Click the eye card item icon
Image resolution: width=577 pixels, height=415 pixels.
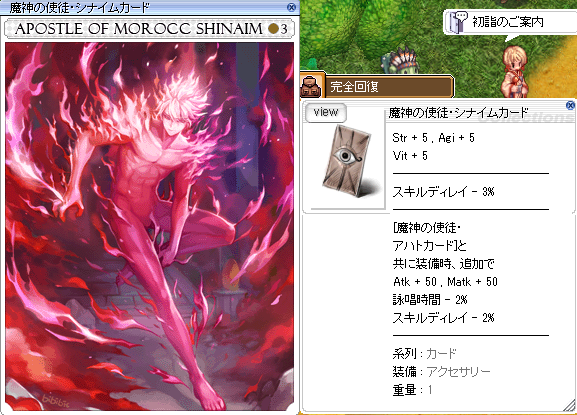pyautogui.click(x=348, y=161)
